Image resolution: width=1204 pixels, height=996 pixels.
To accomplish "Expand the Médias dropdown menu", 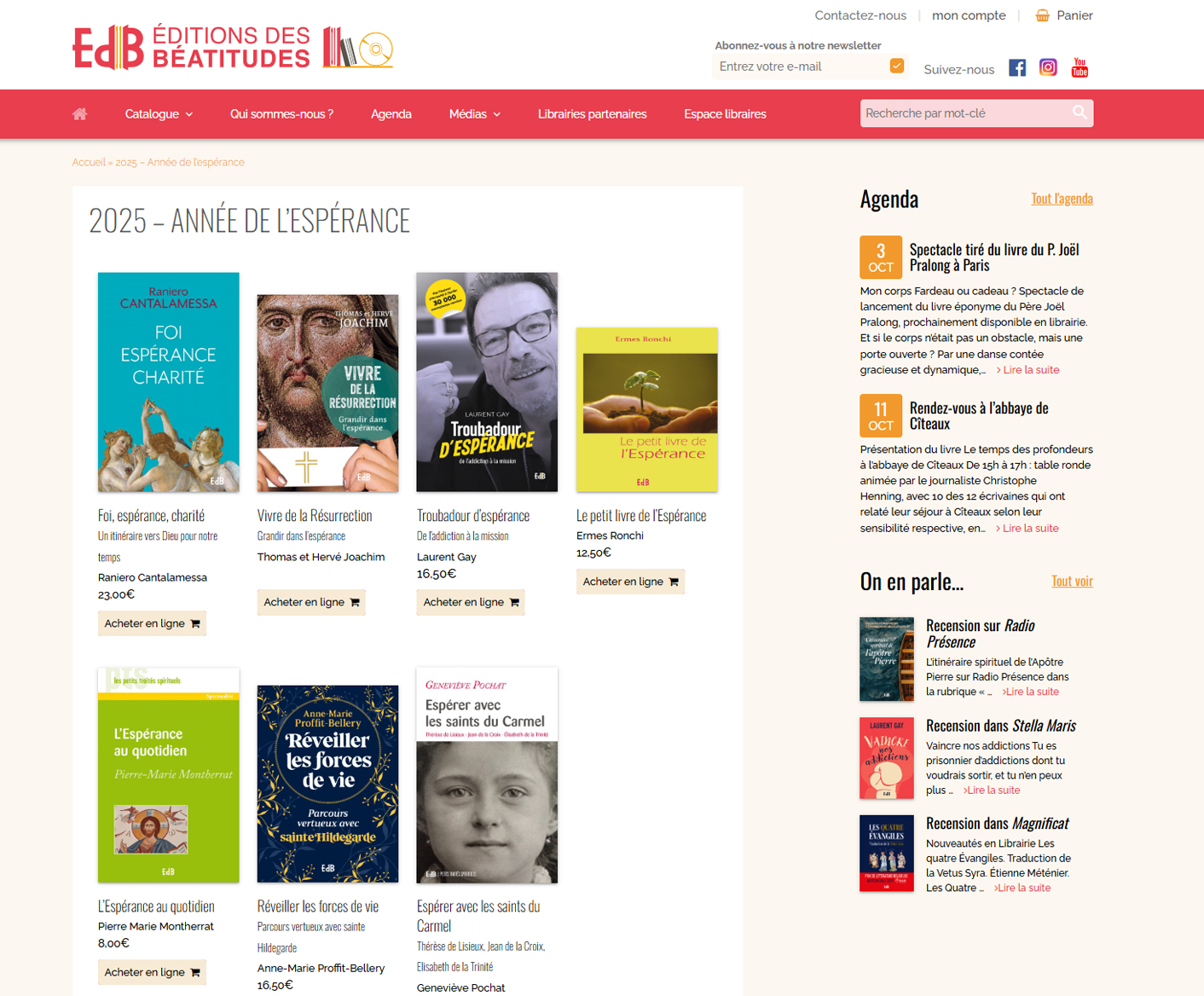I will pos(475,114).
